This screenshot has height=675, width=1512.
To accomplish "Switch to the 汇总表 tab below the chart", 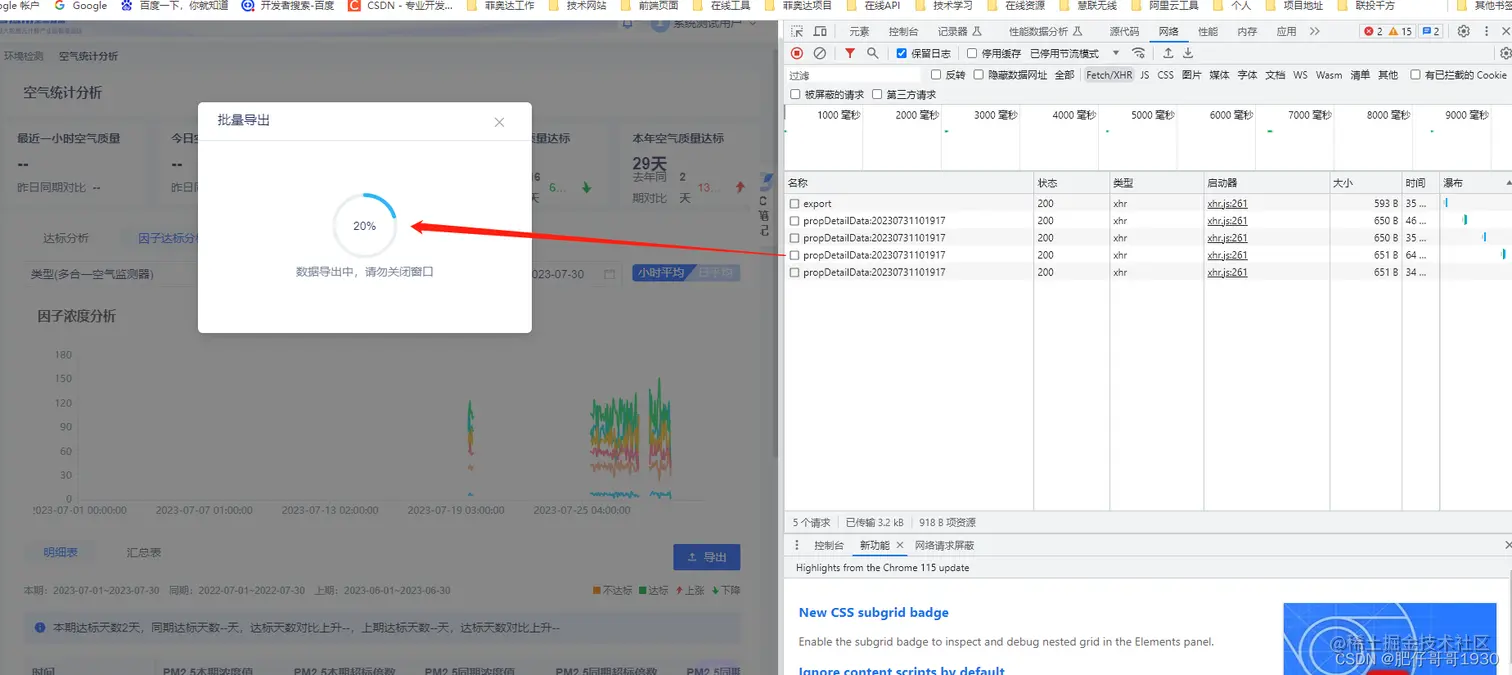I will 144,552.
